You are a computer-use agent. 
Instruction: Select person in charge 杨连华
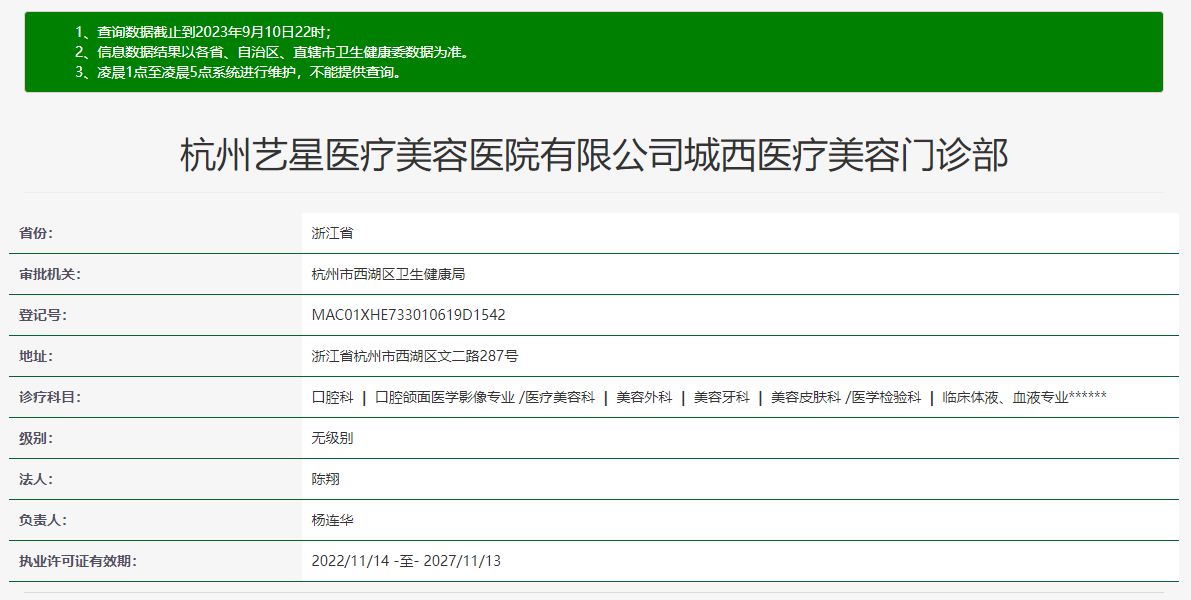pyautogui.click(x=332, y=520)
